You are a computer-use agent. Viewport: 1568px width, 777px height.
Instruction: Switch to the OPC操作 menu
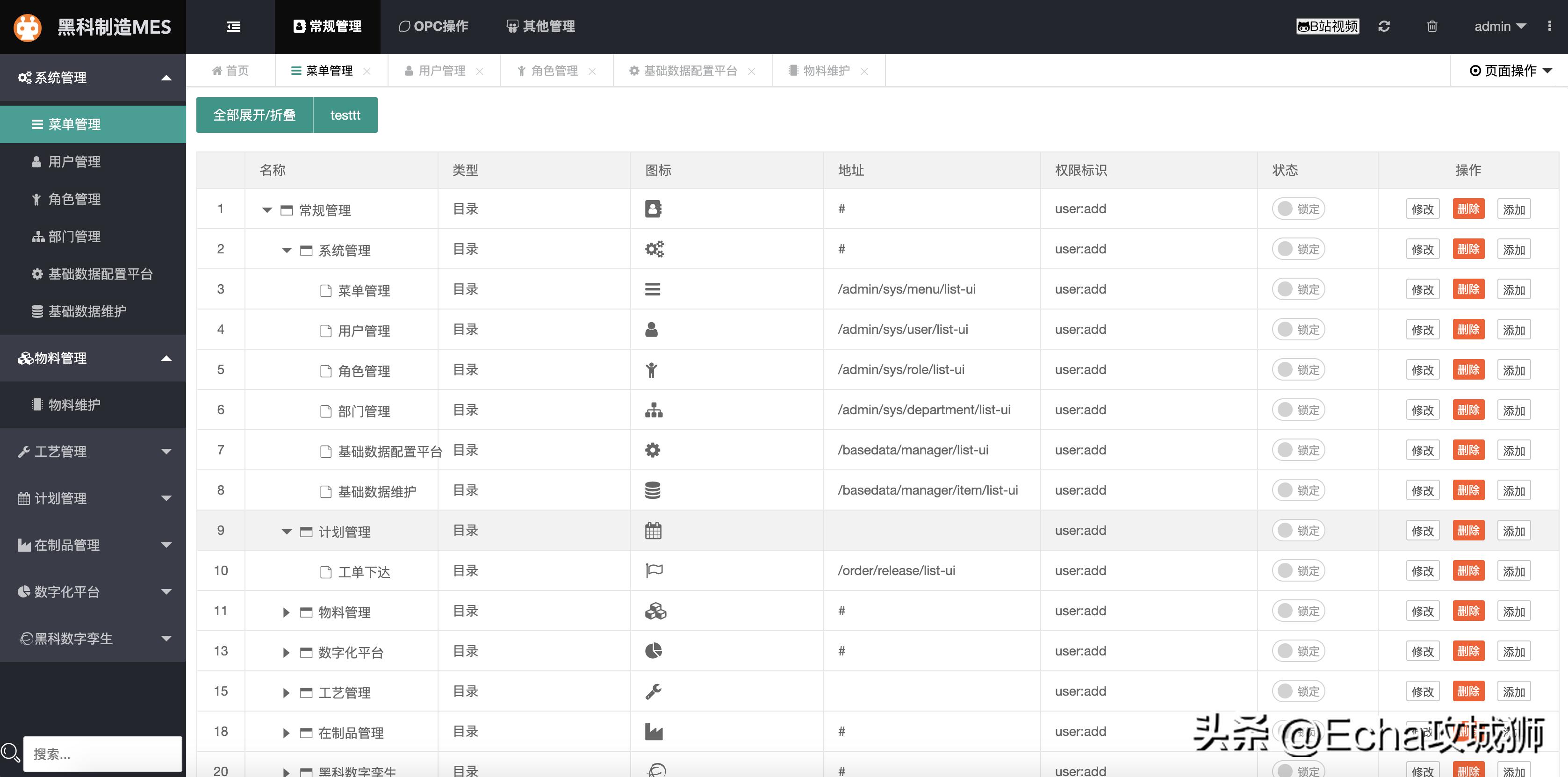[x=433, y=27]
